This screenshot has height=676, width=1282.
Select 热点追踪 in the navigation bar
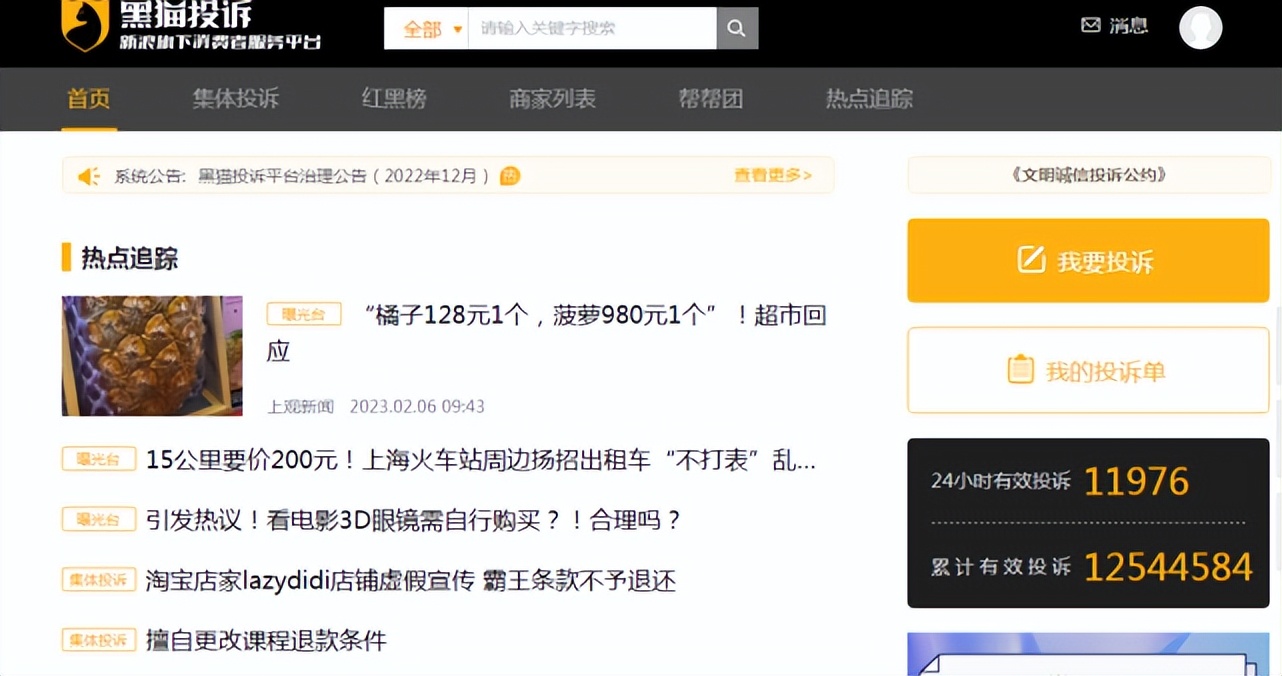868,99
